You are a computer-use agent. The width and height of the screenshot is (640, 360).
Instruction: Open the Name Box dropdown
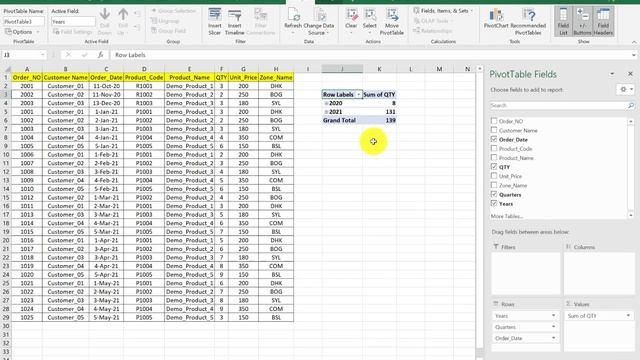click(42, 55)
